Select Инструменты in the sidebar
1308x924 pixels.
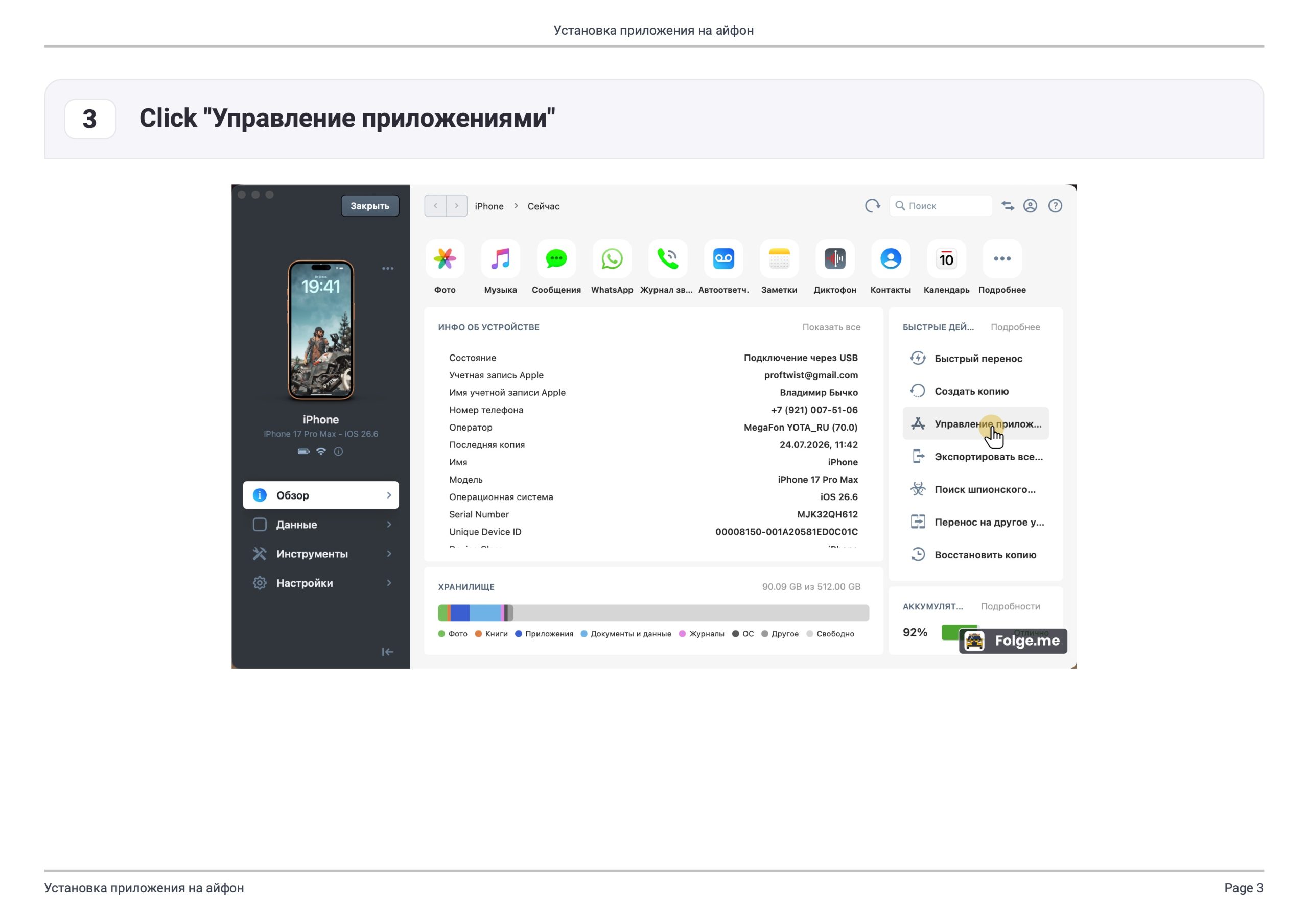click(x=321, y=554)
